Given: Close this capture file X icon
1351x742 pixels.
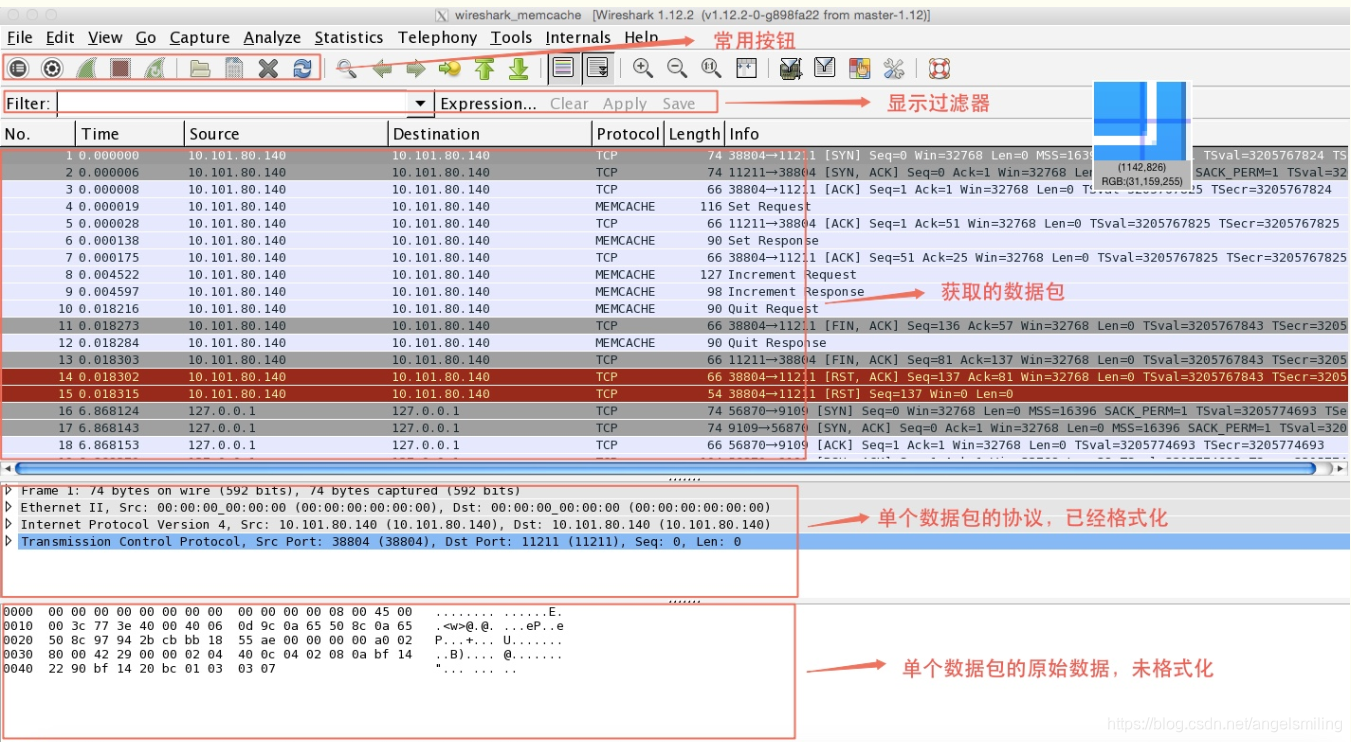Looking at the screenshot, I should point(268,69).
